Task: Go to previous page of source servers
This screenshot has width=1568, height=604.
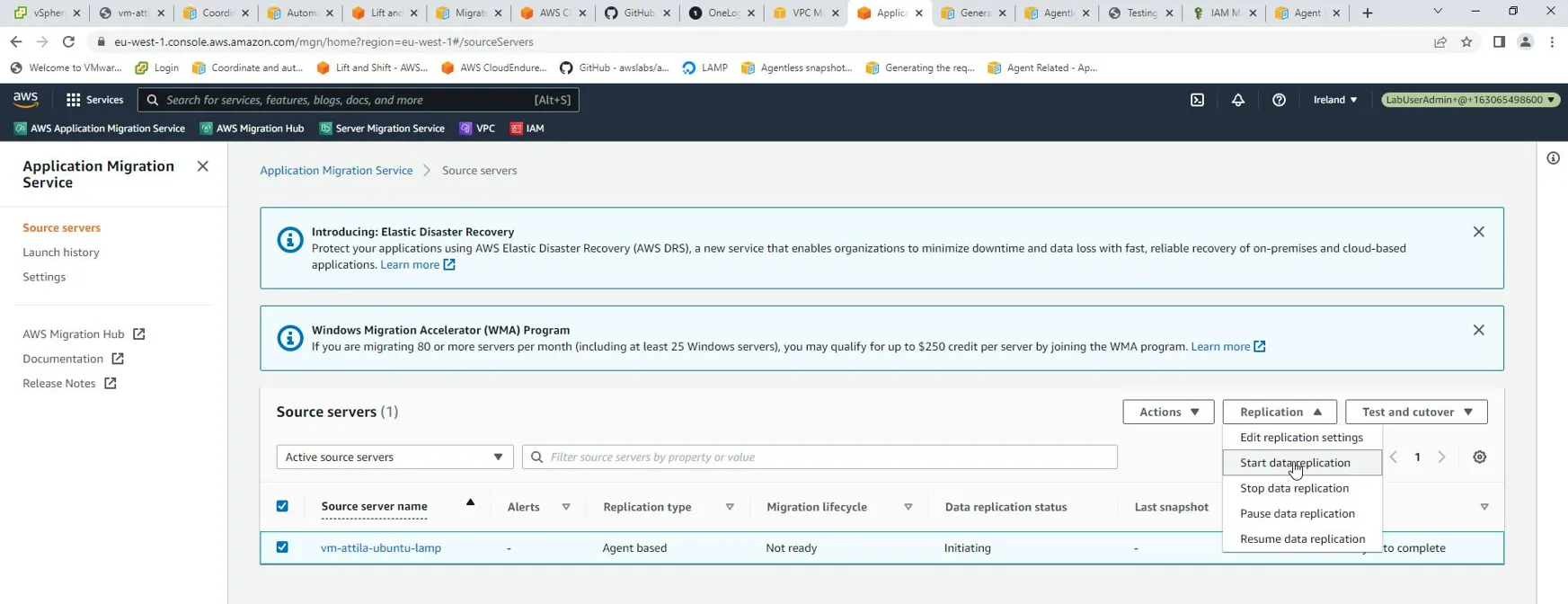Action: [1394, 457]
